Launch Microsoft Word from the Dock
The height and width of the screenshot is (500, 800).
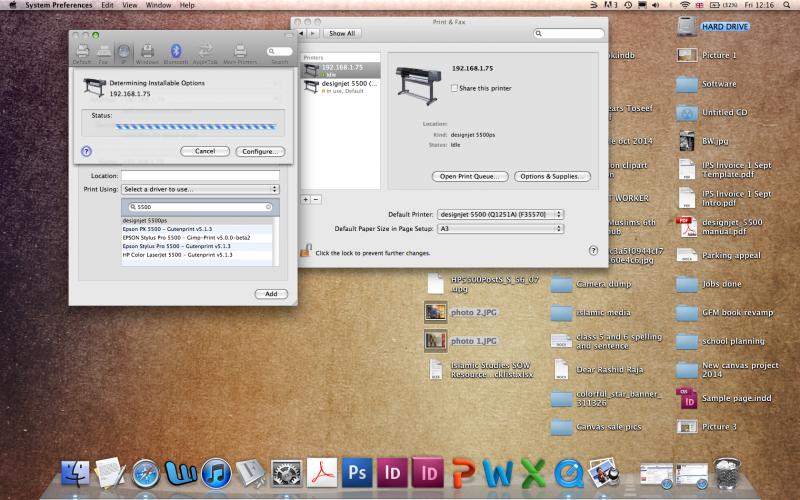(497, 473)
